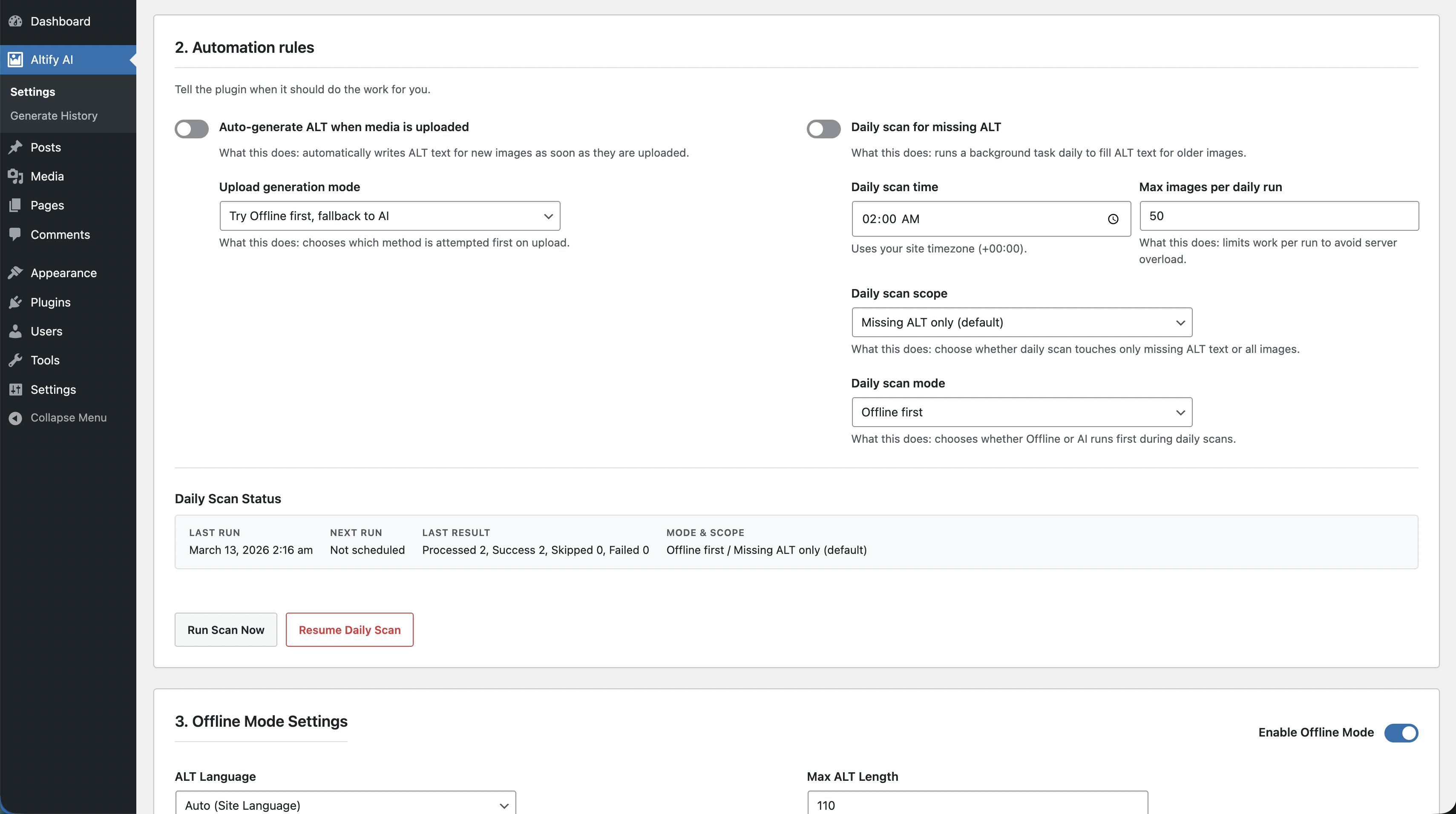Click the Media library icon
1456x814 pixels.
pos(15,176)
